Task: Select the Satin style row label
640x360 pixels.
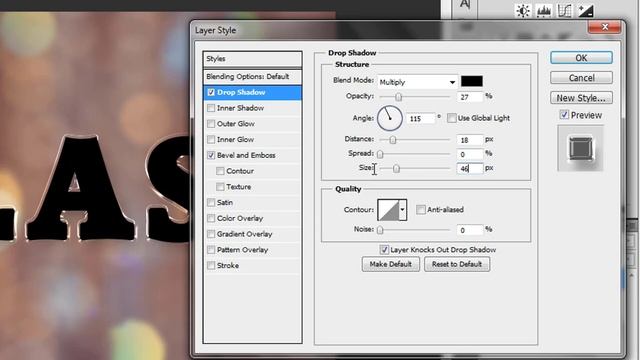Action: pyautogui.click(x=225, y=202)
